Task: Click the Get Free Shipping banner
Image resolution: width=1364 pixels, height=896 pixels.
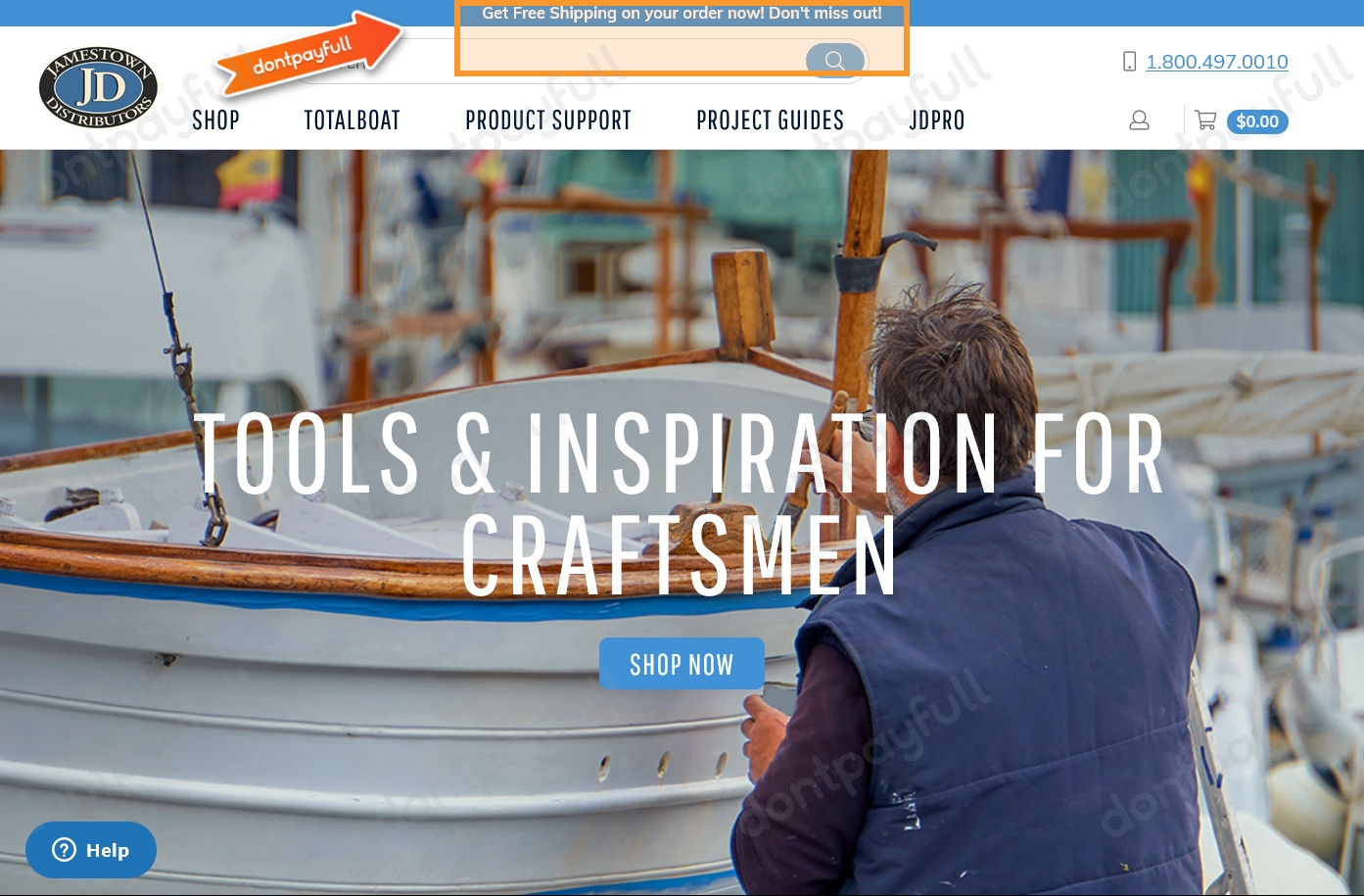Action: [x=682, y=13]
